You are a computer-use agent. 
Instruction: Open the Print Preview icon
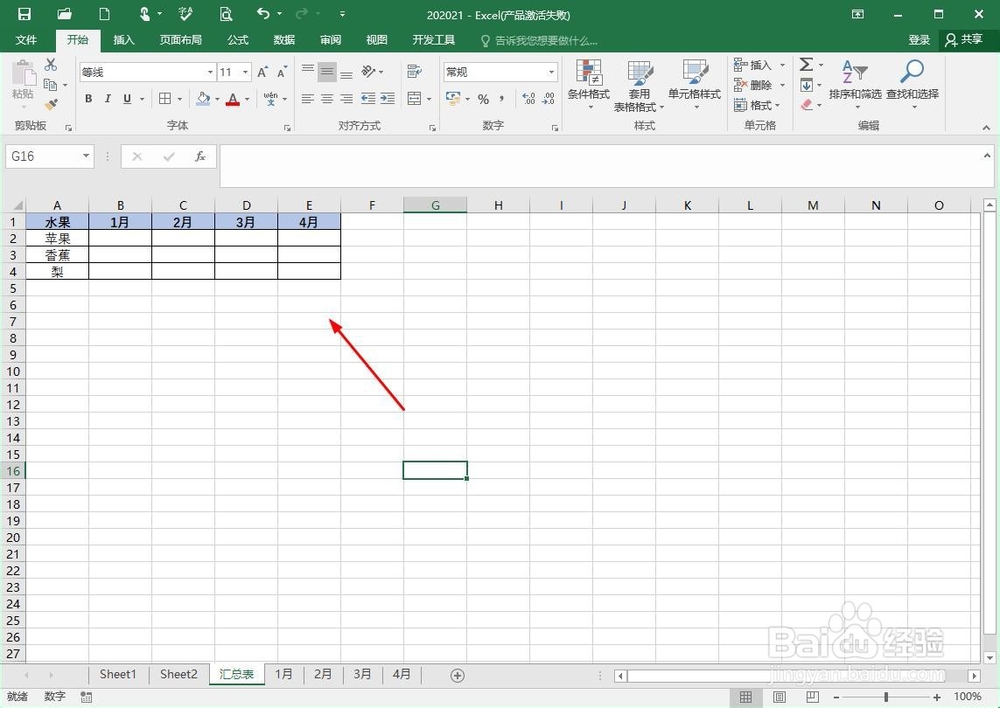[225, 13]
